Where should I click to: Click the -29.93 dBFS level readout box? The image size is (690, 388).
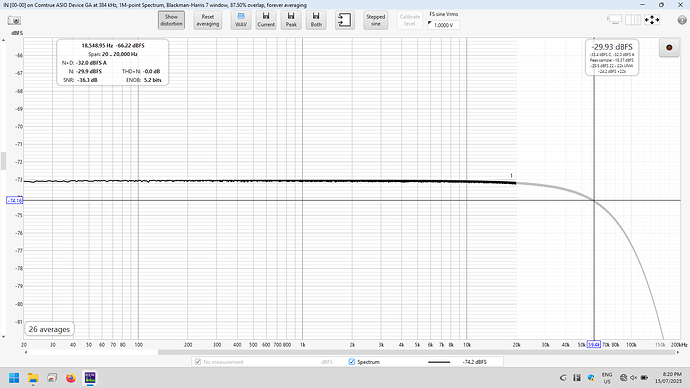(612, 57)
